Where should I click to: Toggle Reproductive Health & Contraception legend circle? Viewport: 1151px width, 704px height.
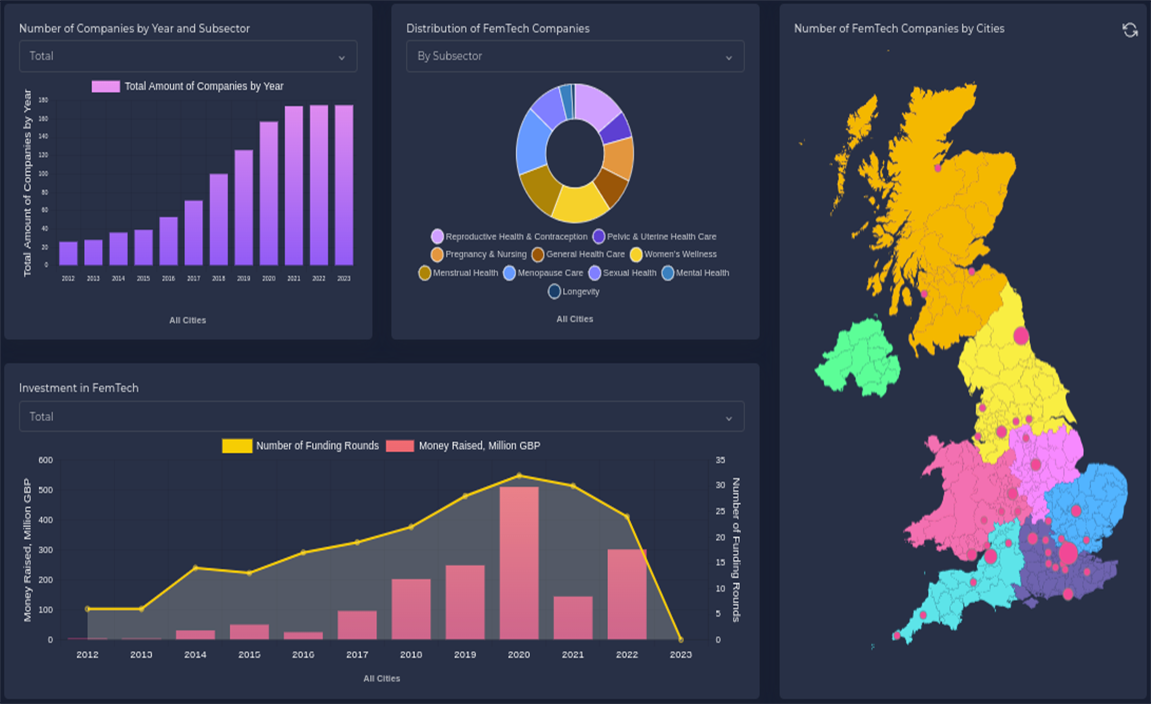pyautogui.click(x=438, y=237)
